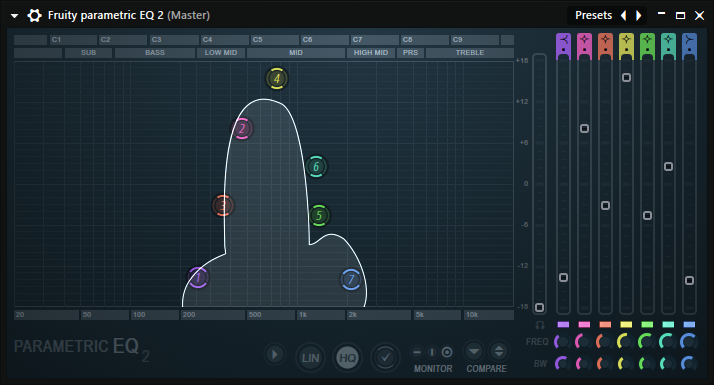Screen dimensions: 714x385
Task: Open the plugin options dropdown arrow
Action: 15,16
